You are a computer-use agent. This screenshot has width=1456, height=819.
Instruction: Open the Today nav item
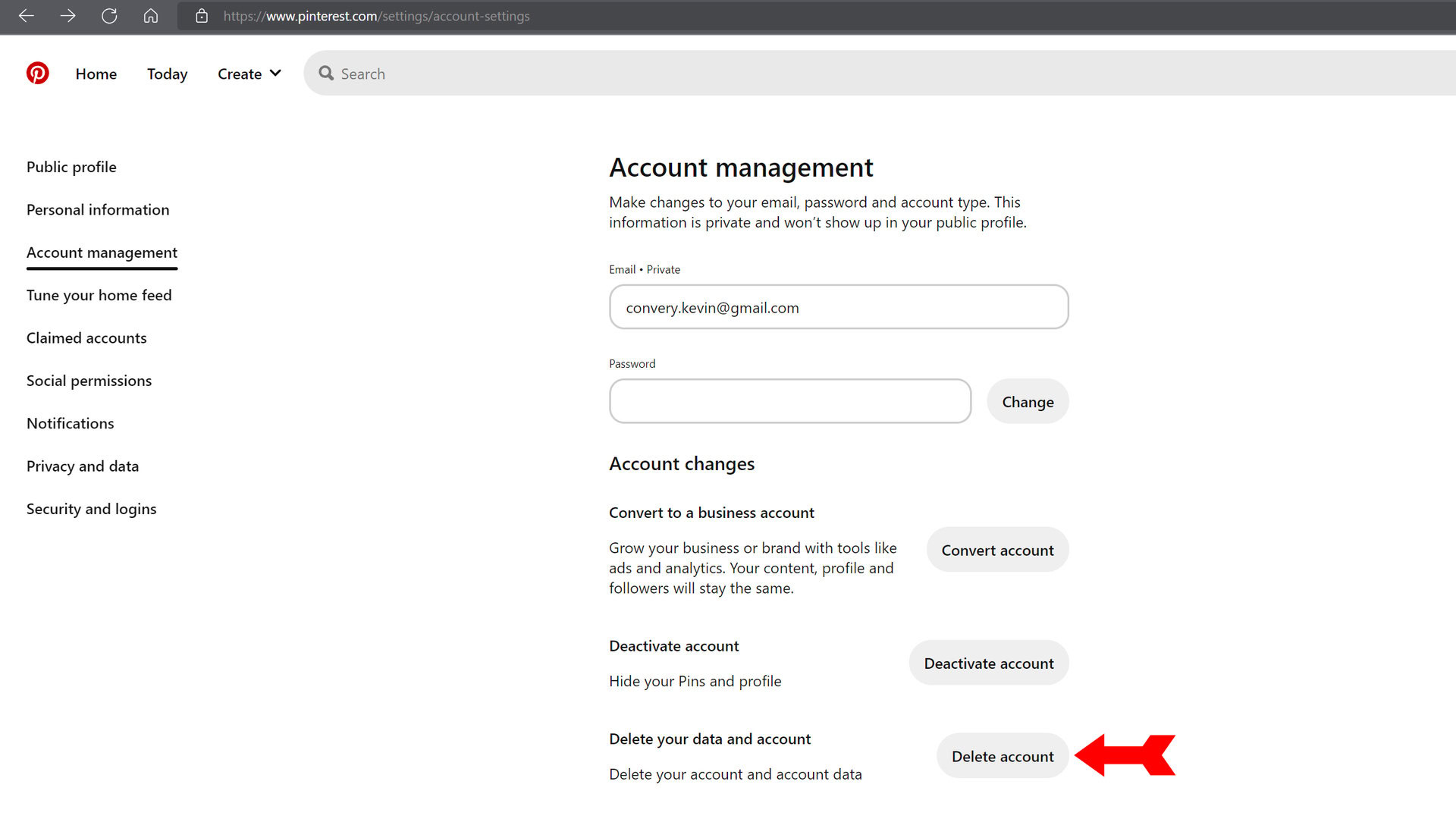pos(167,74)
